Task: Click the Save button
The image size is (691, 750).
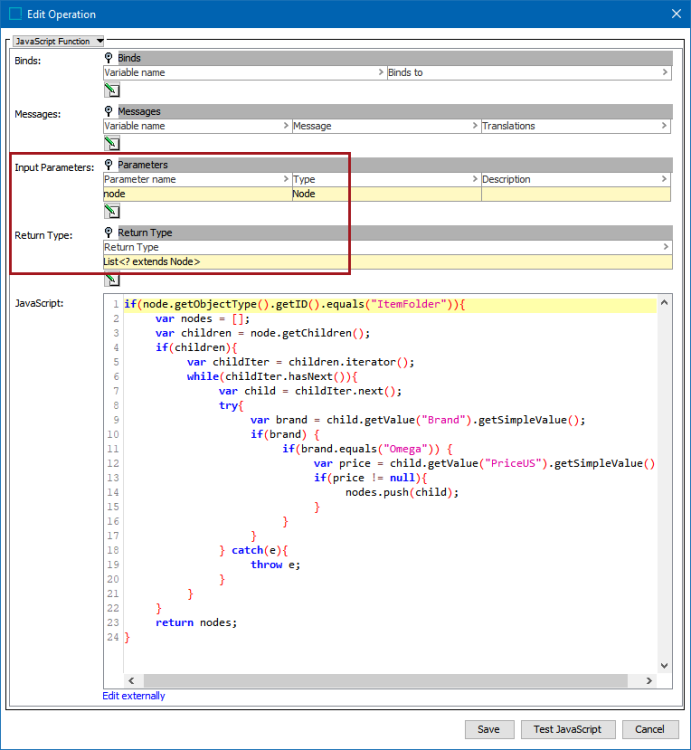Action: [489, 729]
